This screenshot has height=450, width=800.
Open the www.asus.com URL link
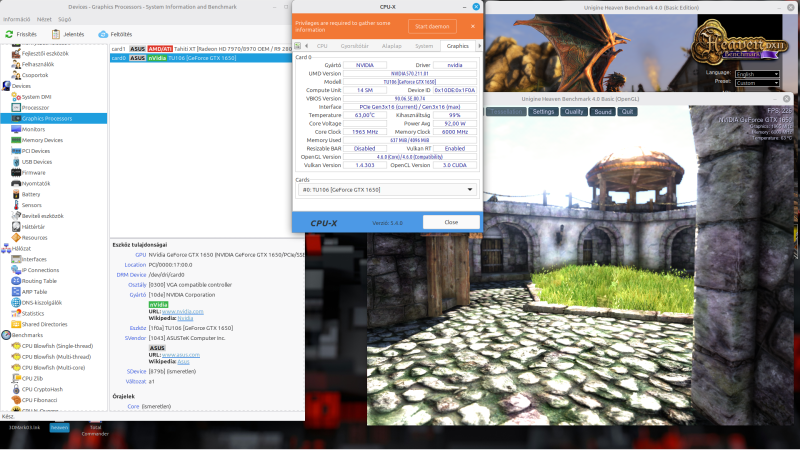coord(181,355)
